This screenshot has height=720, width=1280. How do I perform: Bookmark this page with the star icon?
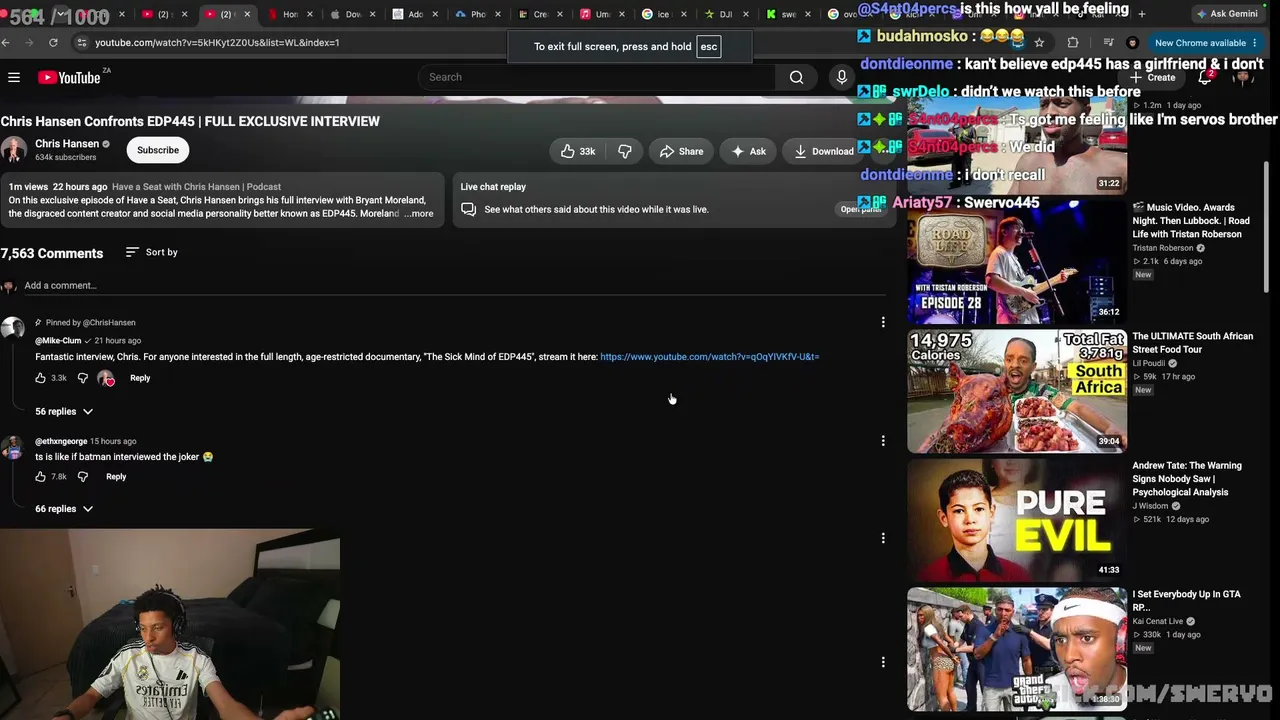coord(1039,43)
